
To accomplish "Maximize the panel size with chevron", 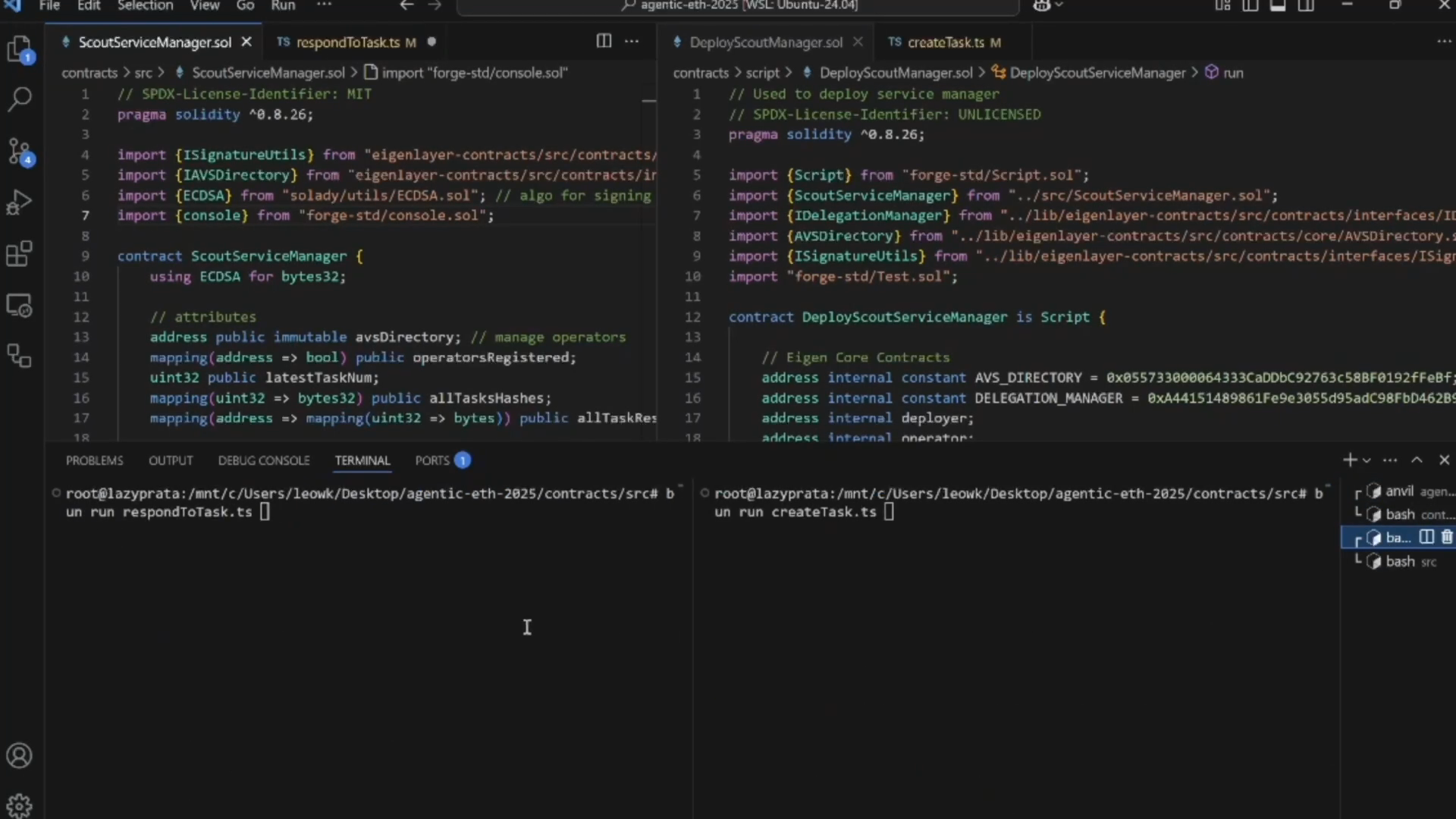I will tap(1417, 460).
